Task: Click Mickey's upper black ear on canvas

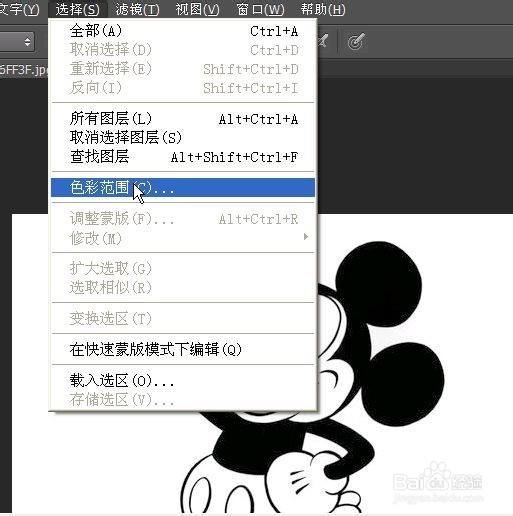Action: [x=378, y=284]
